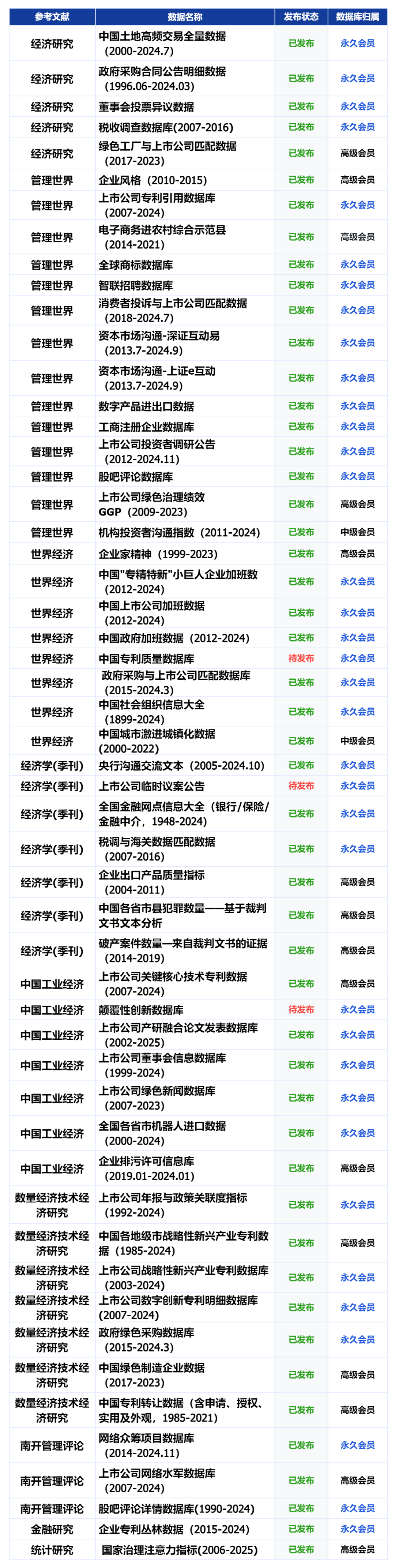Select 股吧评论详情数据库(1990-2024) entry
Image resolution: width=395 pixels, height=1568 pixels.
pos(177,1509)
